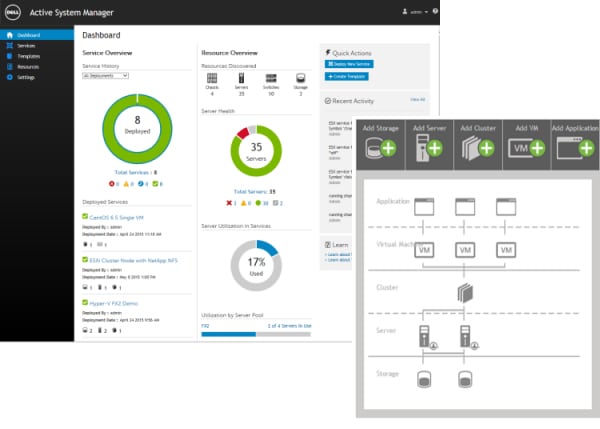Select the second Storage node in the diagram
Image resolution: width=600 pixels, height=429 pixels.
pyautogui.click(x=465, y=380)
